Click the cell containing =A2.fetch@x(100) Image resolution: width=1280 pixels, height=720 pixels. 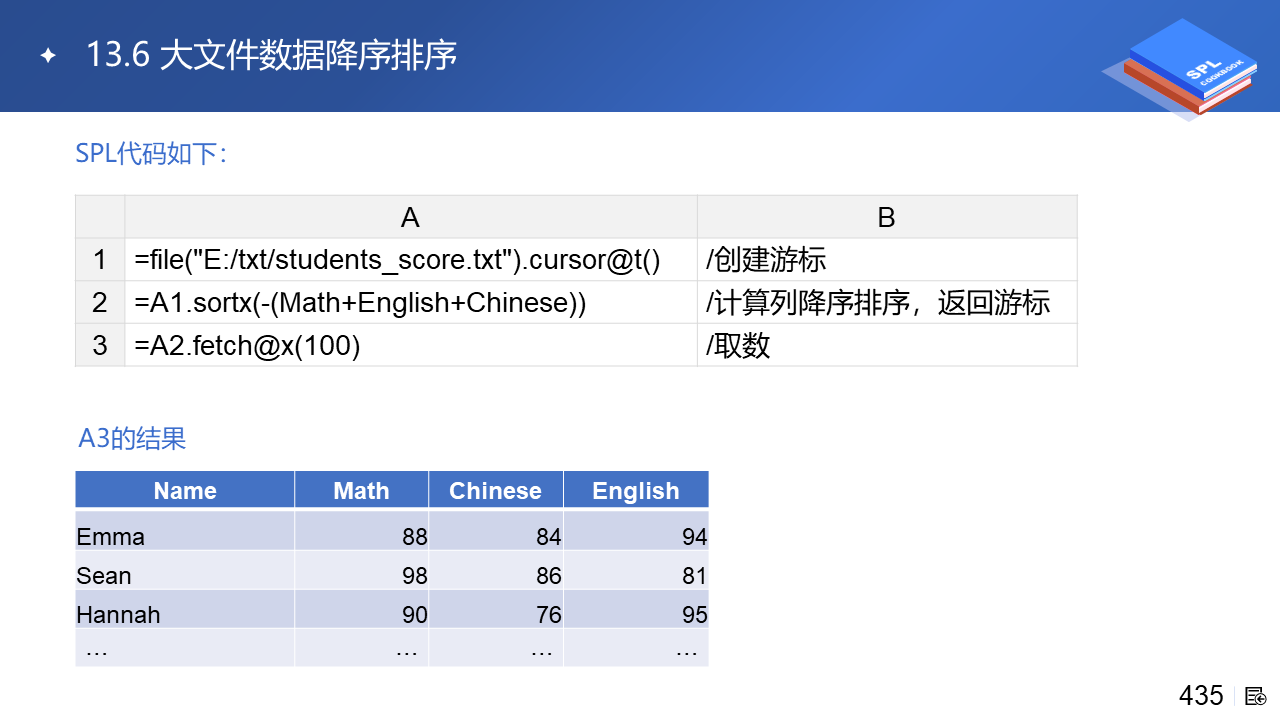410,346
